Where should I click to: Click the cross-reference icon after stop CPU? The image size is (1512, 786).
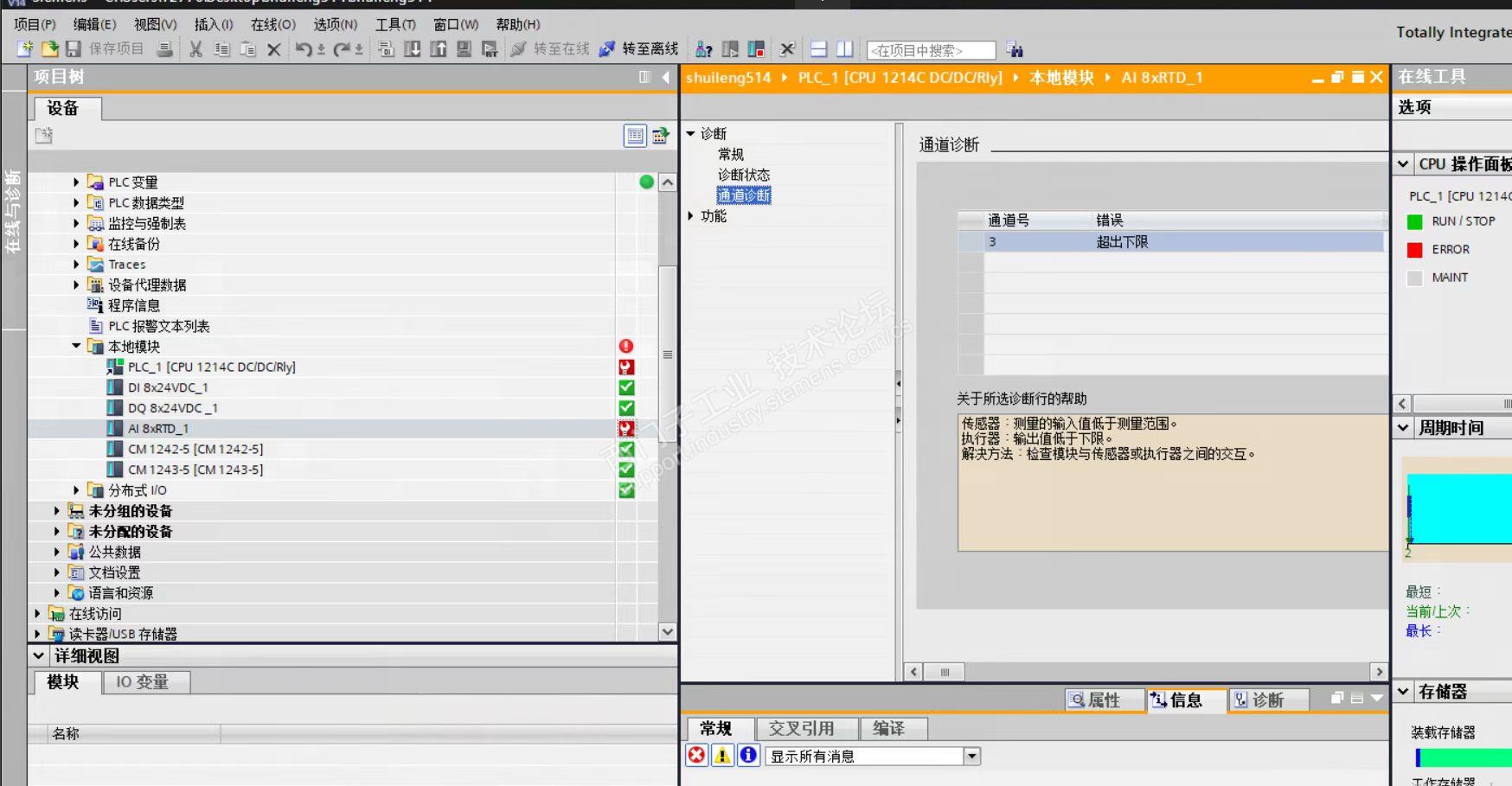[787, 49]
